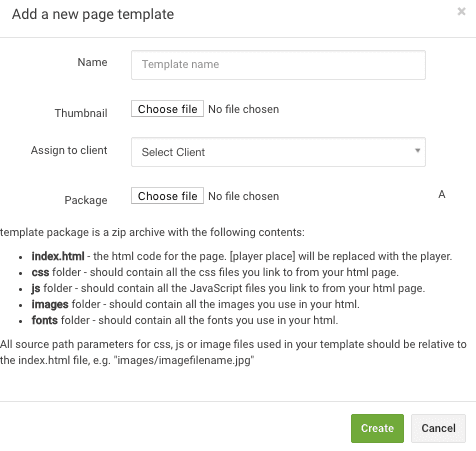
Task: Click the Thumbnail field label
Action: [x=81, y=113]
